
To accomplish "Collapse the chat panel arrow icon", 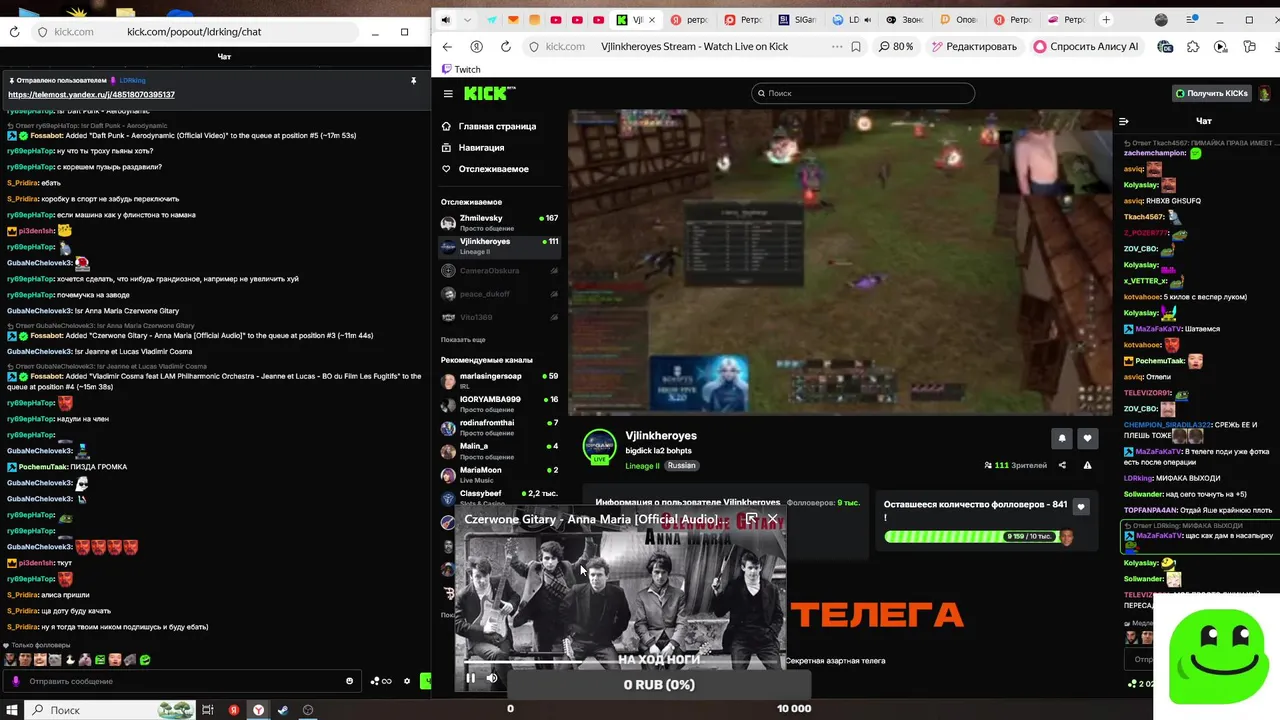I will (1124, 121).
